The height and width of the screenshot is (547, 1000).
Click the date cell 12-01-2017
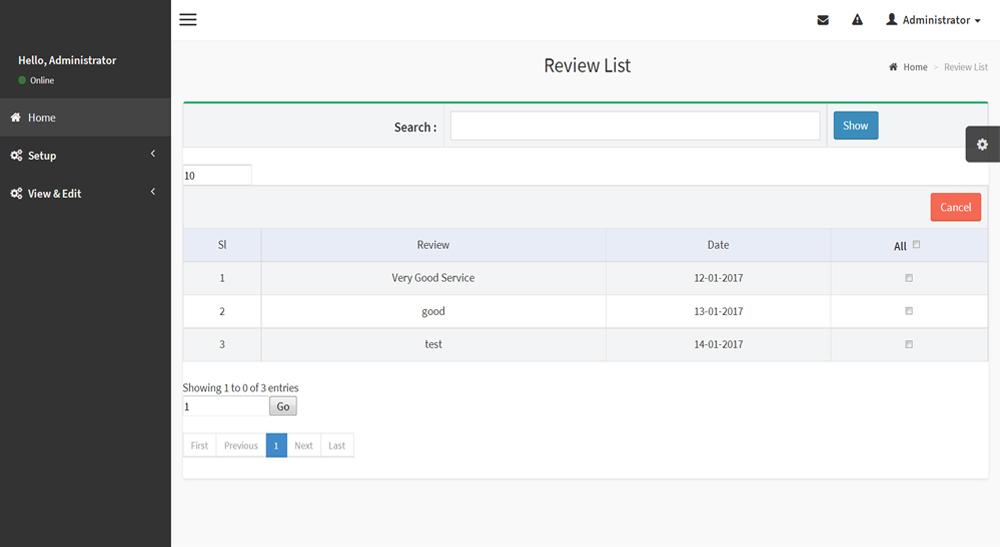718,278
